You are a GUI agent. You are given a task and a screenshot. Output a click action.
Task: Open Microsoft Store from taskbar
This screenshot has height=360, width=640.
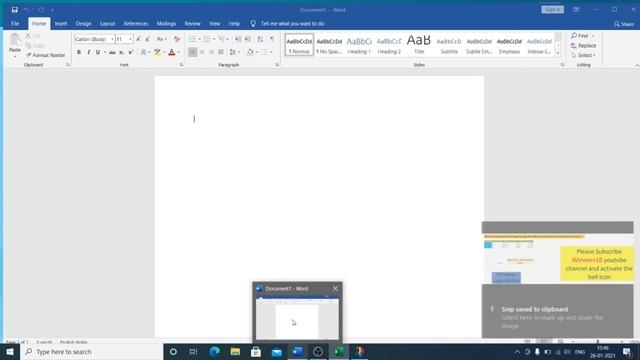point(256,351)
